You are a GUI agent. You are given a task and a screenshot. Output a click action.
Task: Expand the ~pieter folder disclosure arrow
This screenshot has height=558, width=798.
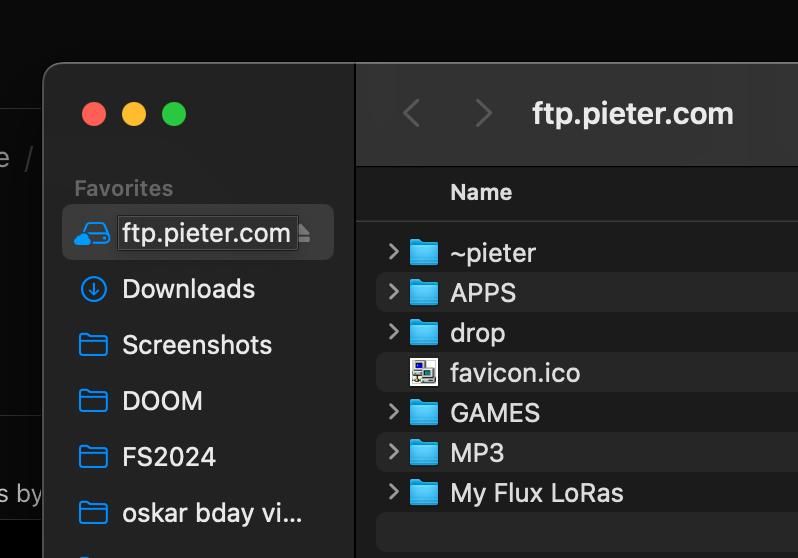(x=394, y=252)
